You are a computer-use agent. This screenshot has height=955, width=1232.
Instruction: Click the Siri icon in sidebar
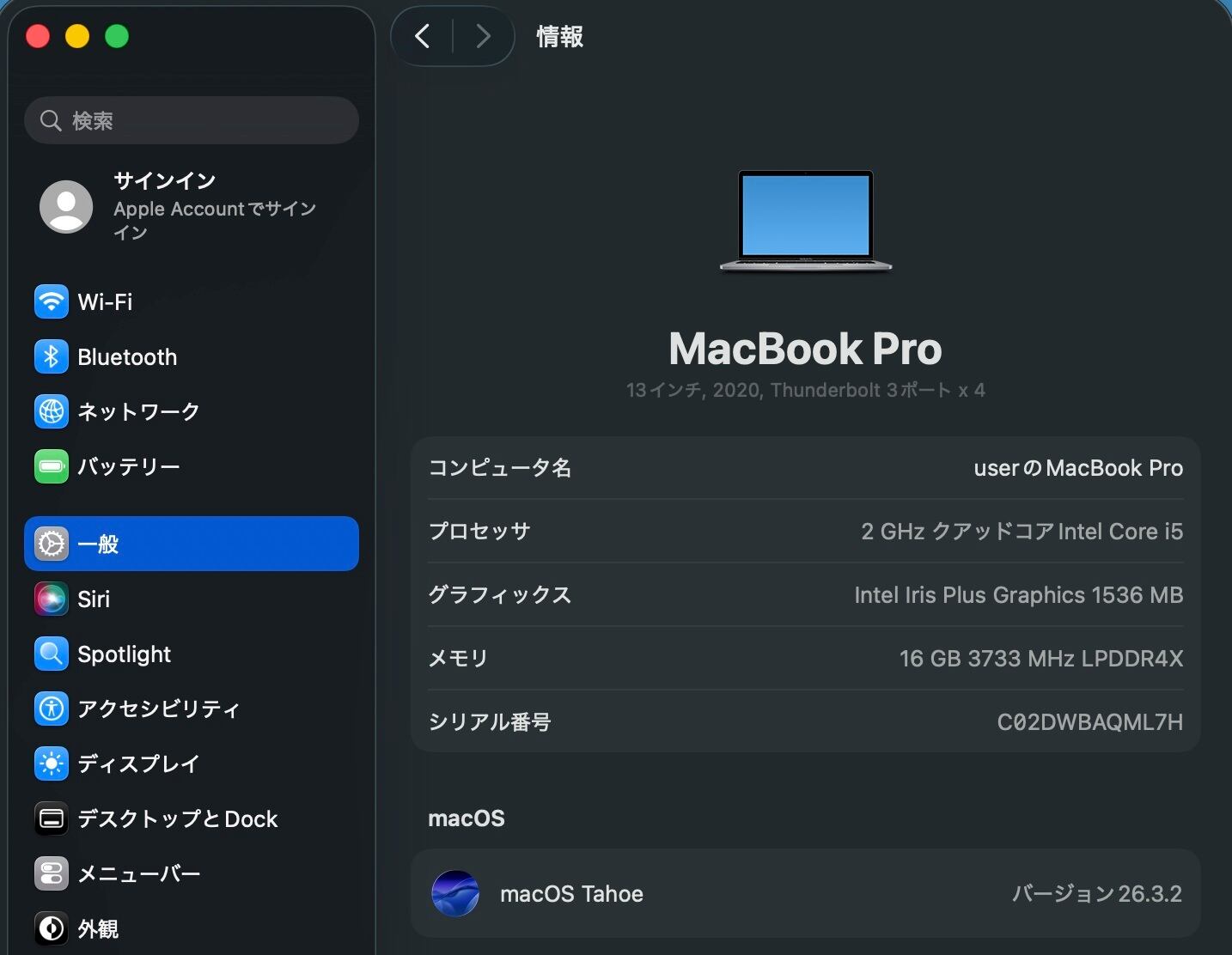click(x=52, y=599)
